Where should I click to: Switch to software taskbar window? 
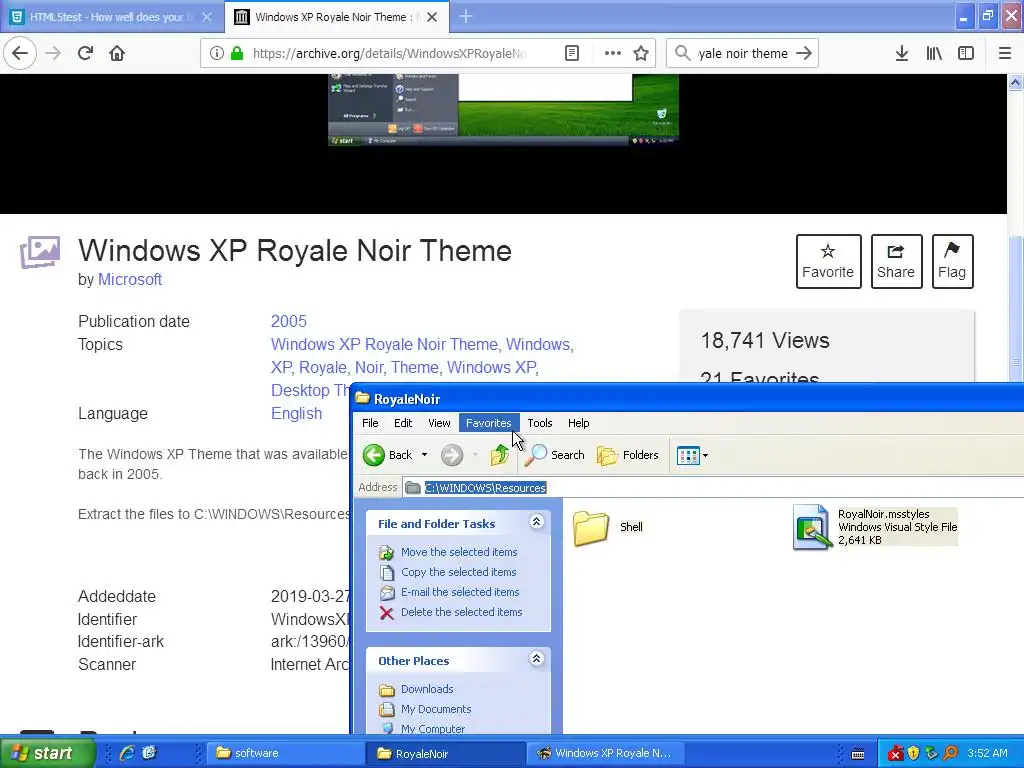tap(285, 753)
